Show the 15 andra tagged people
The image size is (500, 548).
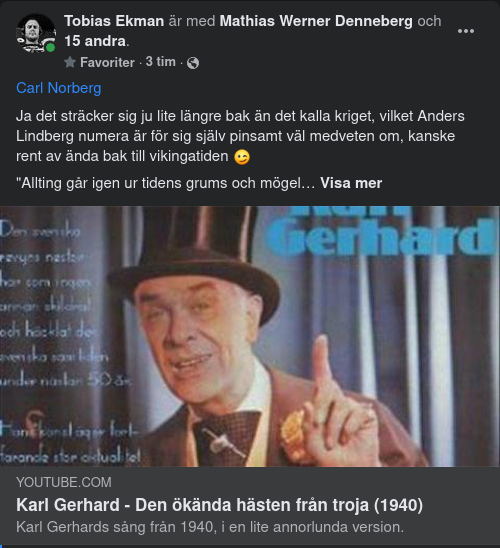click(95, 41)
